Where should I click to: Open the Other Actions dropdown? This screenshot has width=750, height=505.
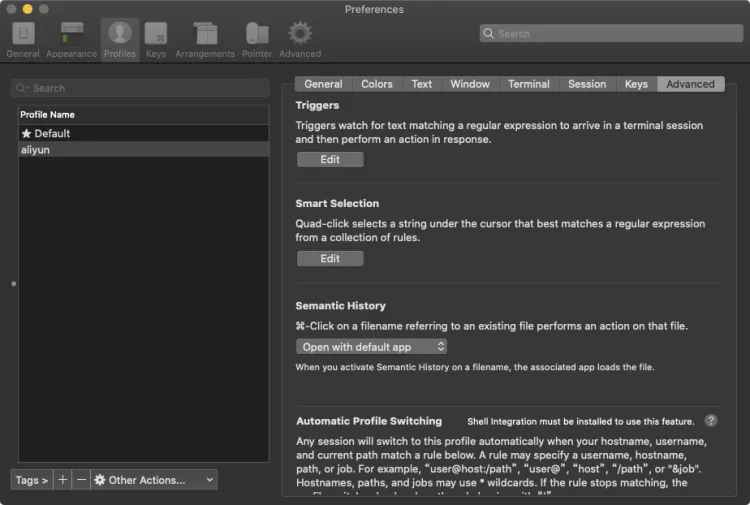click(x=154, y=480)
